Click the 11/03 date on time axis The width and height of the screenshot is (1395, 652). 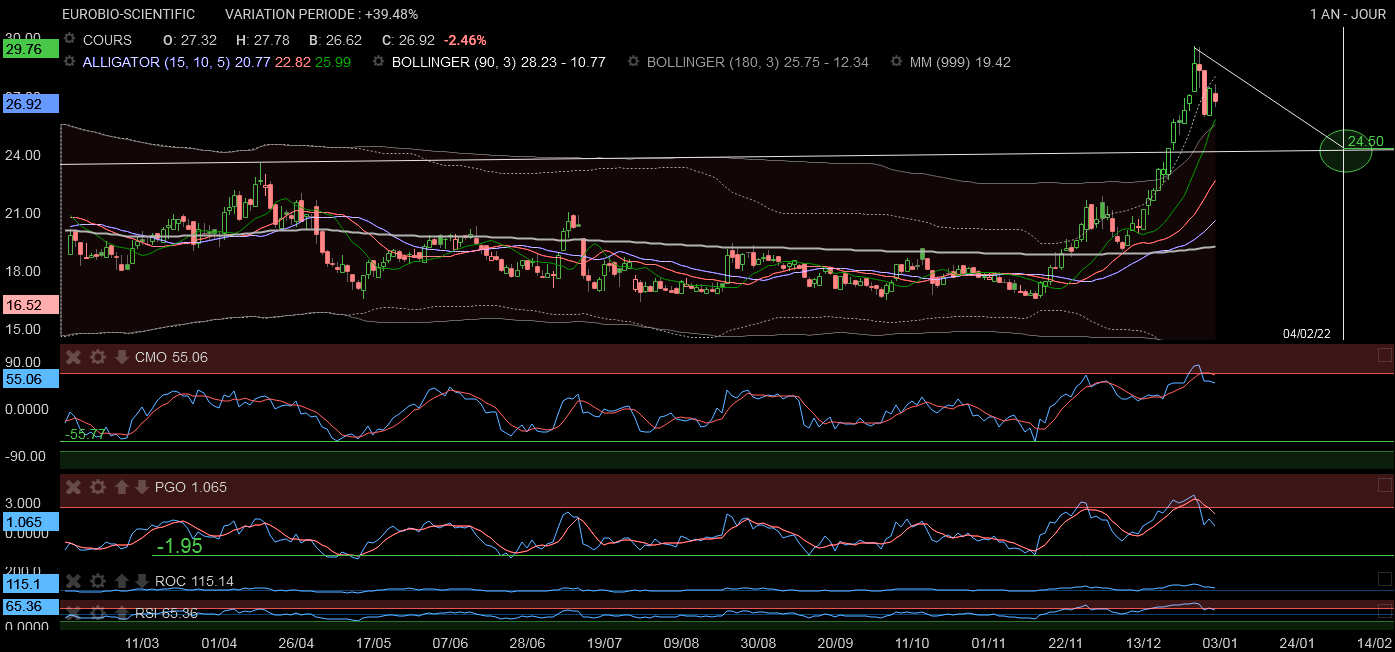coord(141,643)
